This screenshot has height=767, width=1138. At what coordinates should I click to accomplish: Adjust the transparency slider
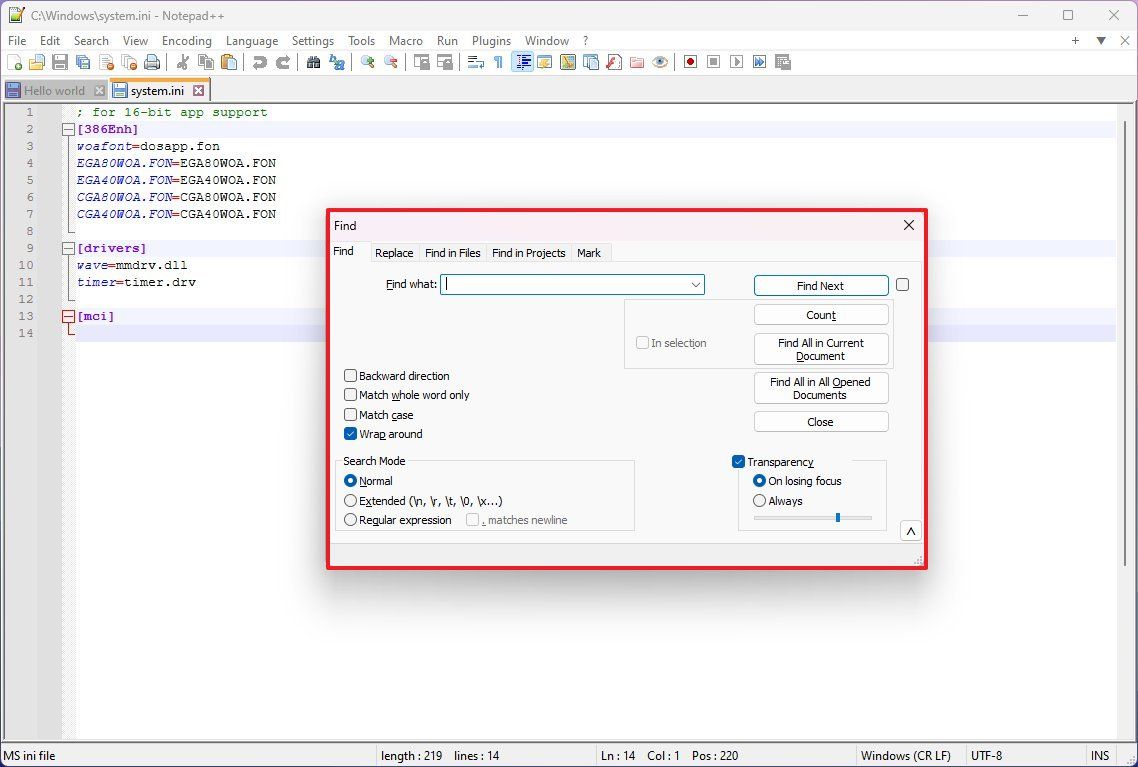pos(838,517)
